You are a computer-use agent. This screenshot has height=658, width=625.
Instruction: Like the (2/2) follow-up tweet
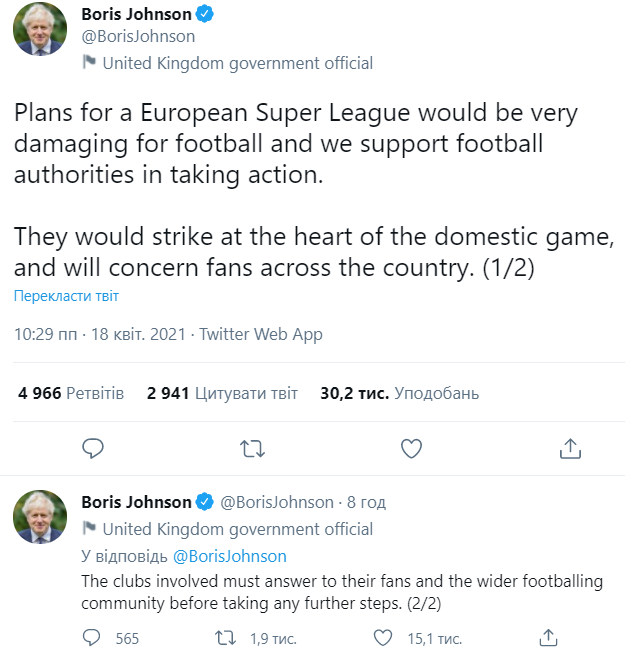coord(383,638)
